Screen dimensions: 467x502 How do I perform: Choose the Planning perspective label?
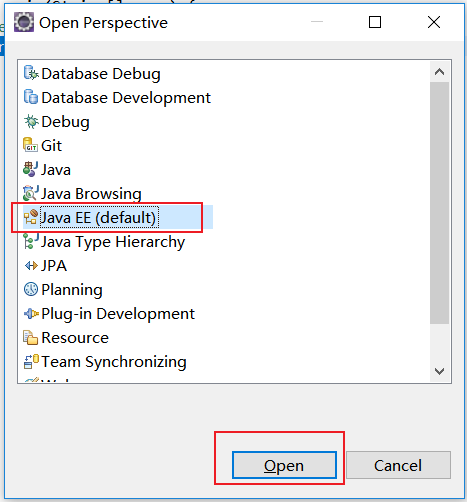tap(72, 289)
